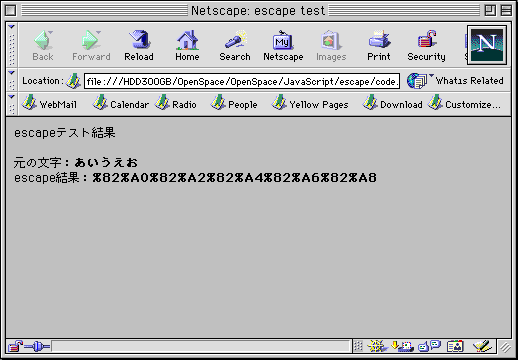Toggle the online/offline plug icon
This screenshot has width=518, height=360.
click(x=37, y=347)
